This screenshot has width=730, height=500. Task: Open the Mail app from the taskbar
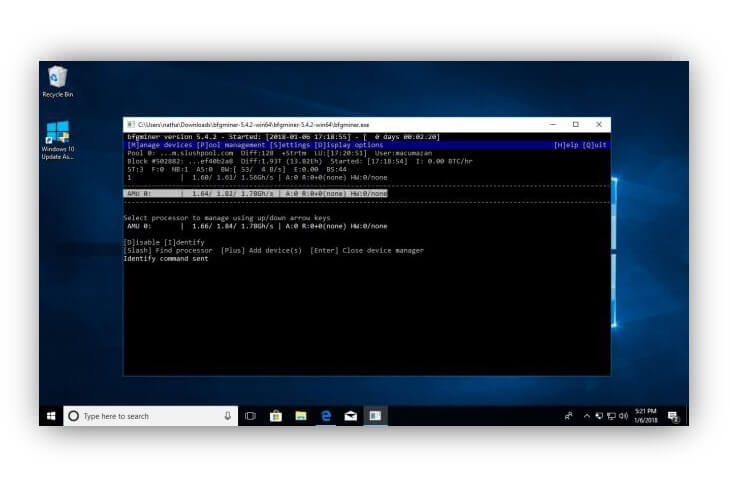pyautogui.click(x=351, y=416)
